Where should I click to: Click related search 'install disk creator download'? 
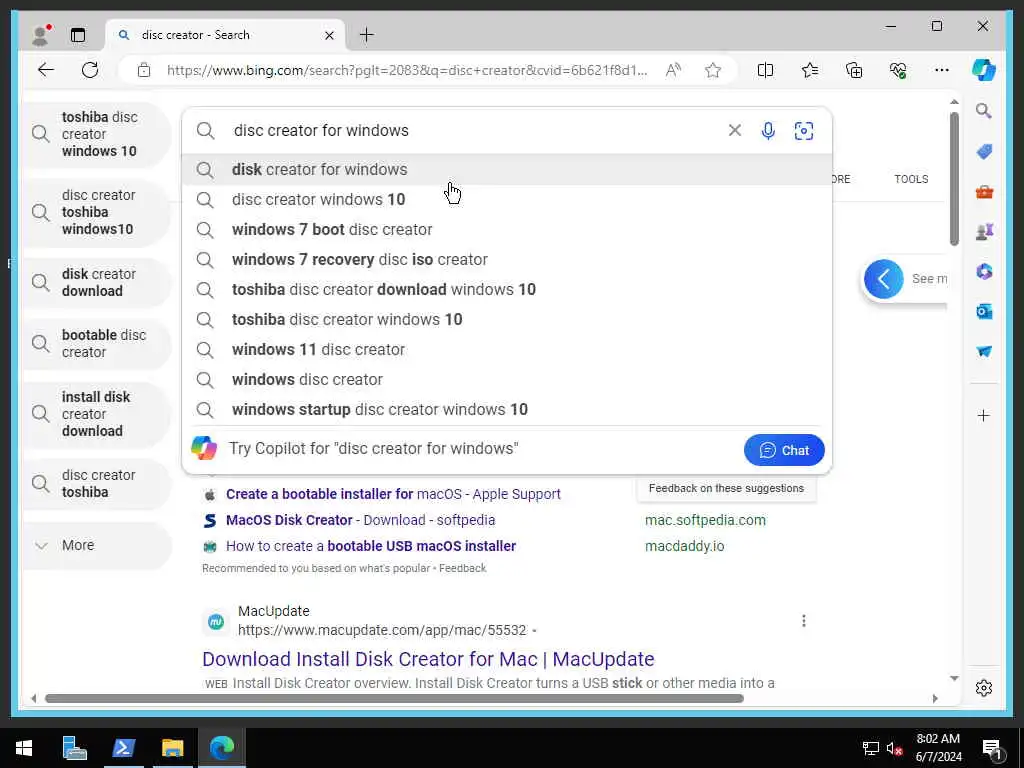[97, 414]
